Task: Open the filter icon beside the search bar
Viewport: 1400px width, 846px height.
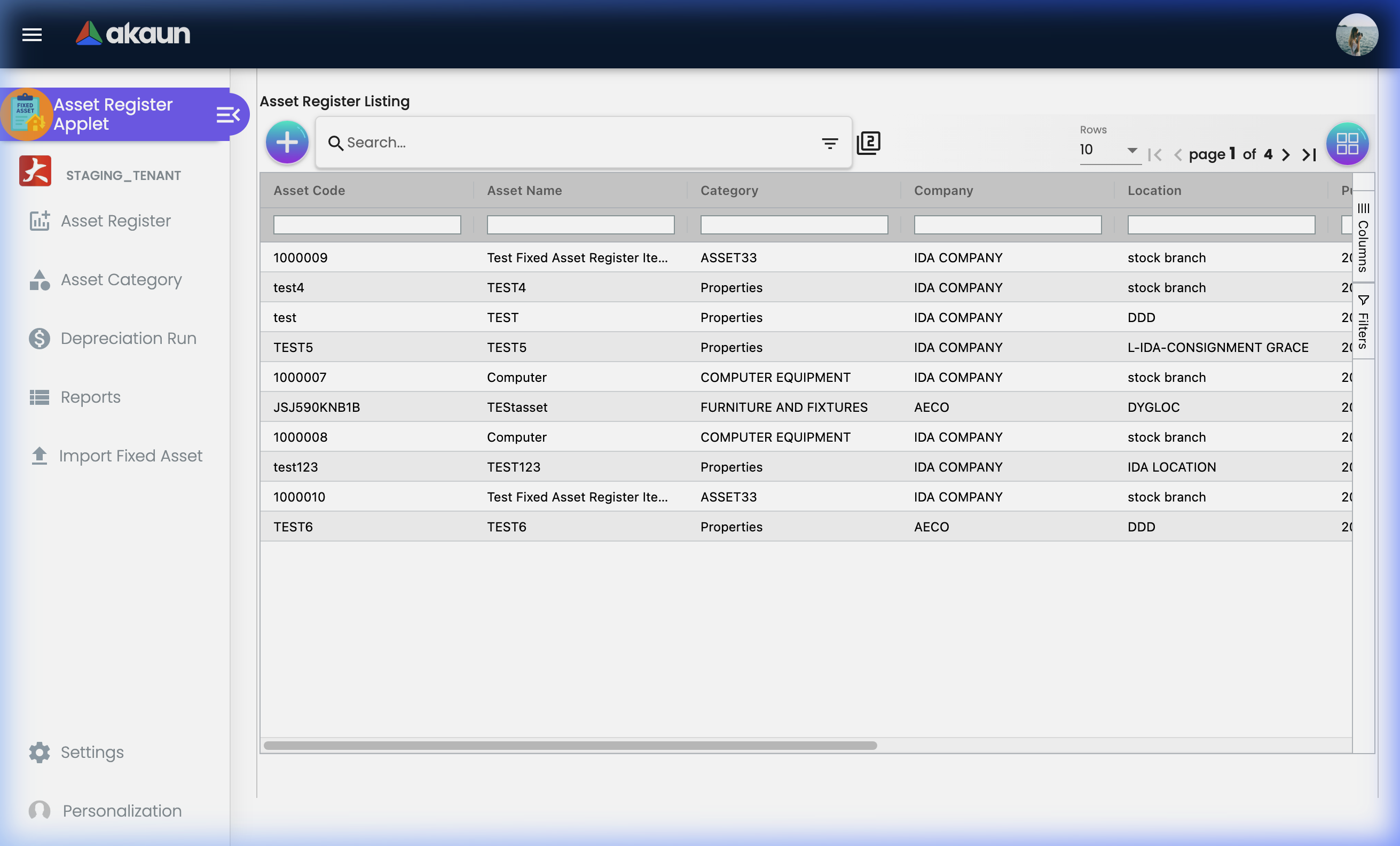Action: [x=829, y=143]
